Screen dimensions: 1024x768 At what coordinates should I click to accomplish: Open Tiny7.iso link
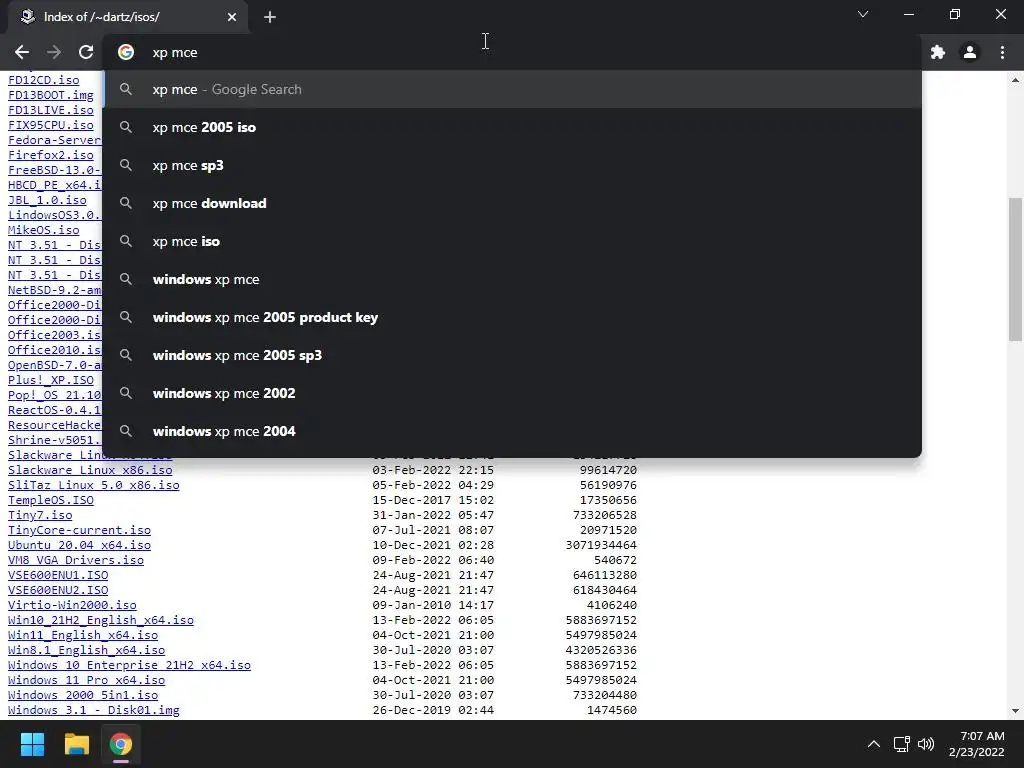tap(40, 515)
